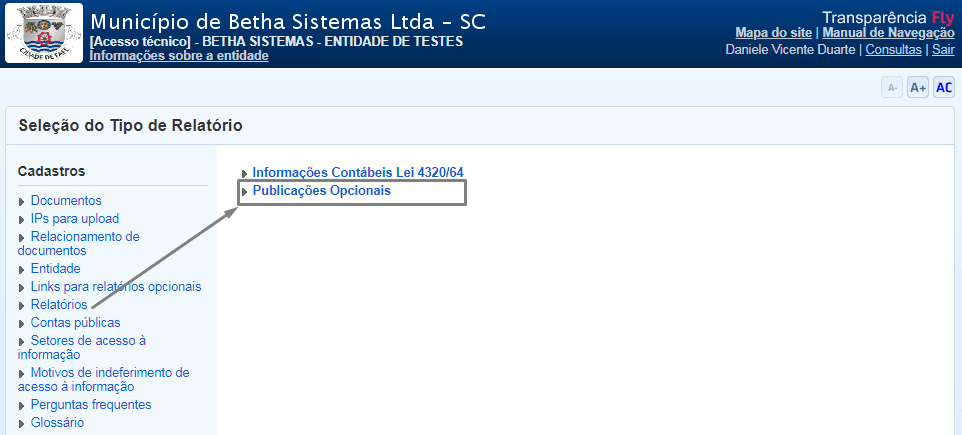Click the municipality coat of arms logo
962x435 pixels.
[41, 35]
